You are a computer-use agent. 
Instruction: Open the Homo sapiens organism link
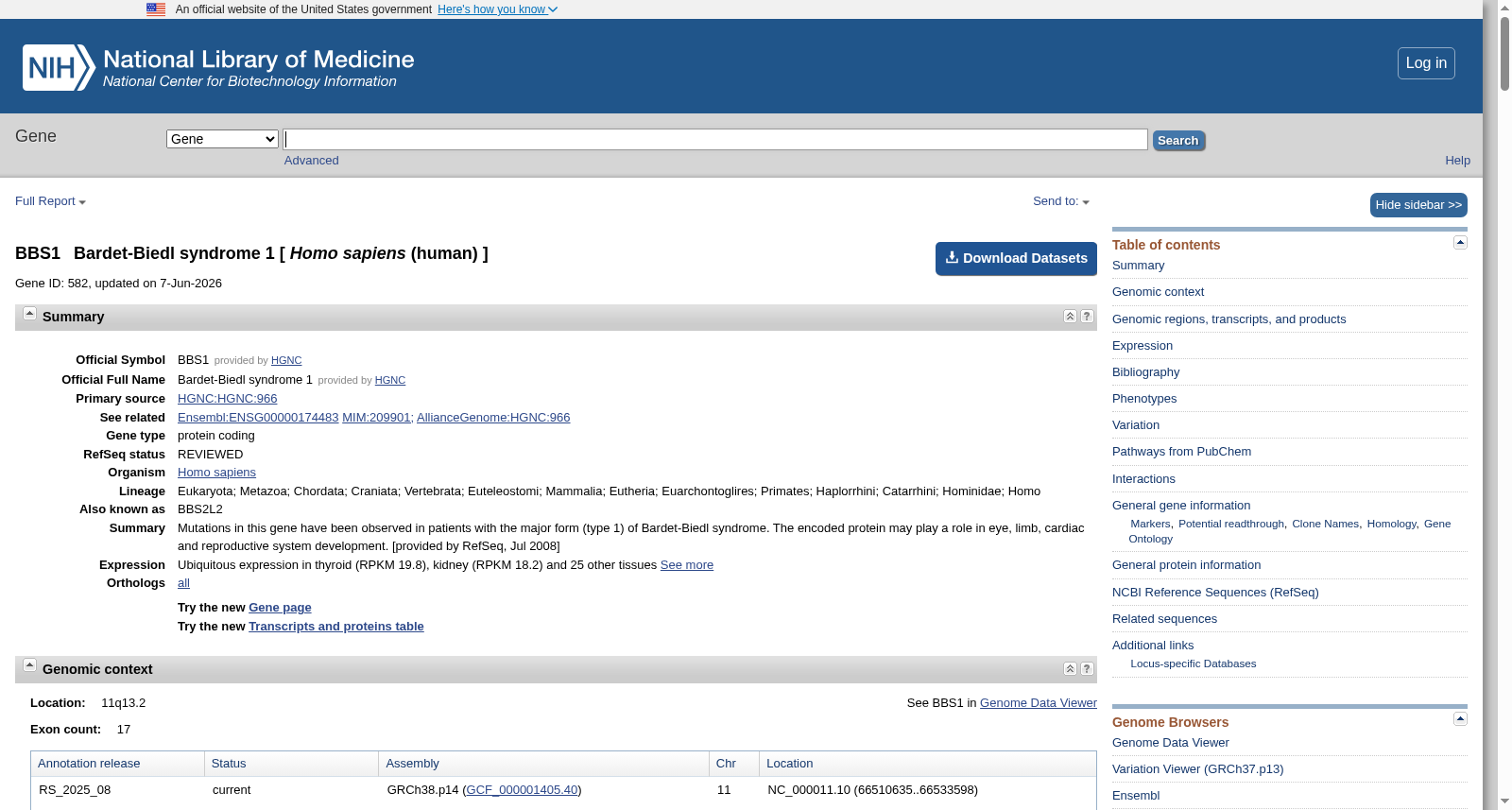216,473
